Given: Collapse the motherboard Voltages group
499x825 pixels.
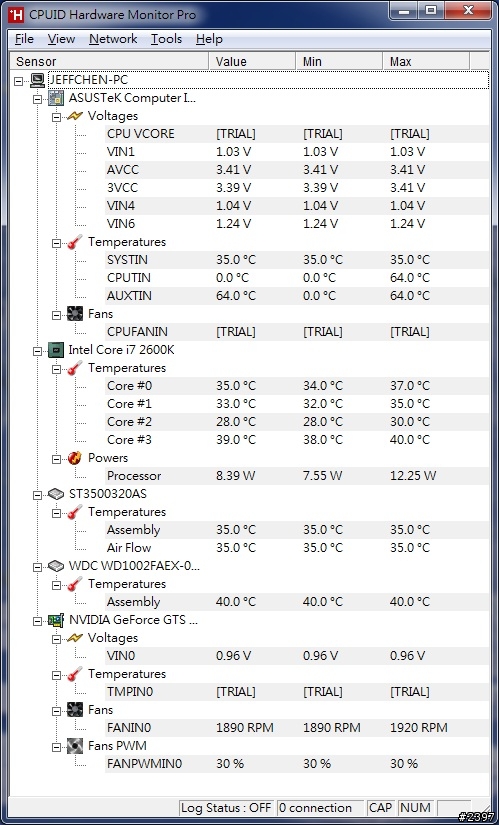Looking at the screenshot, I should point(56,116).
